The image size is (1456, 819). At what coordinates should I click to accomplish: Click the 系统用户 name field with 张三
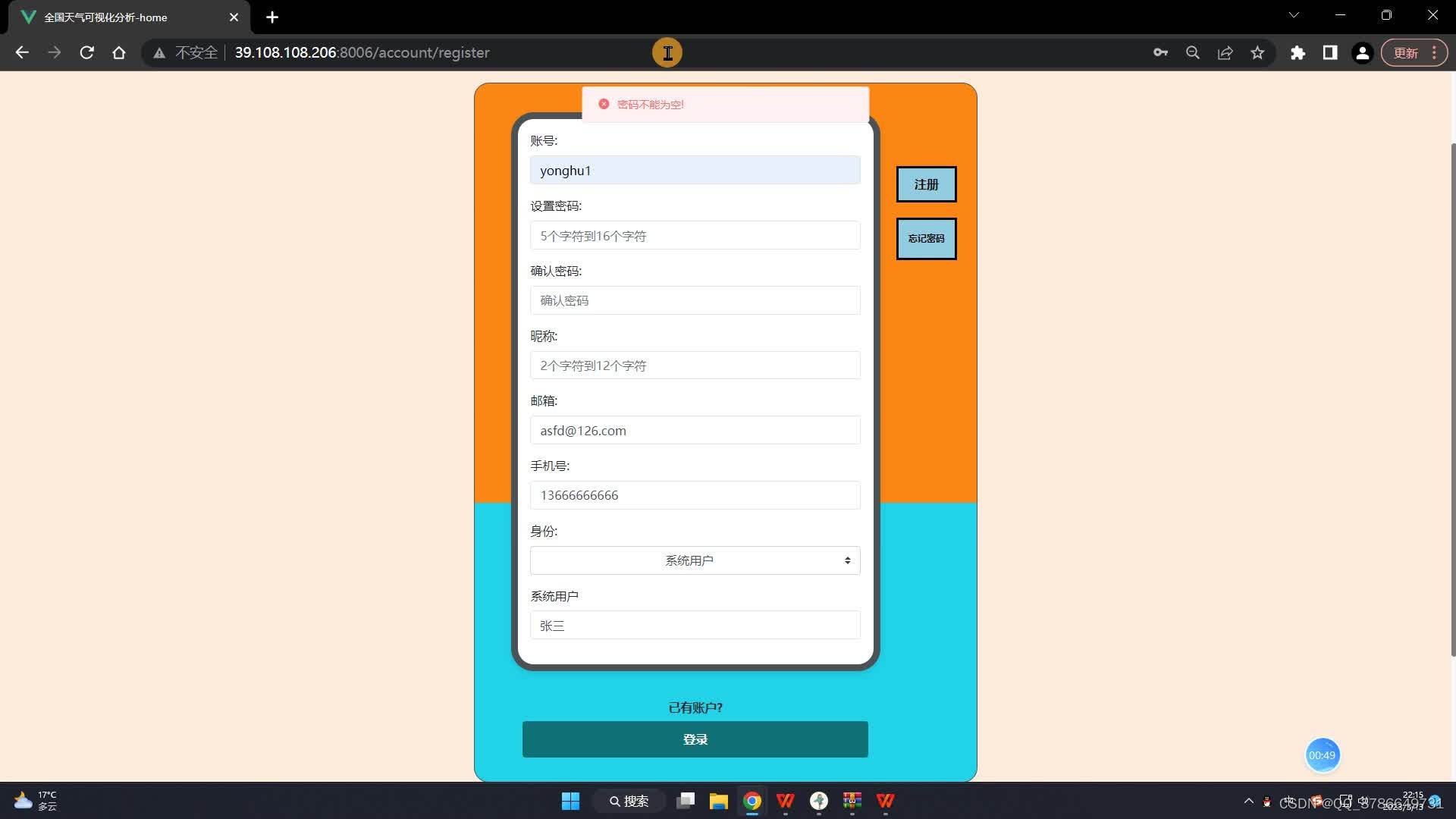point(695,625)
